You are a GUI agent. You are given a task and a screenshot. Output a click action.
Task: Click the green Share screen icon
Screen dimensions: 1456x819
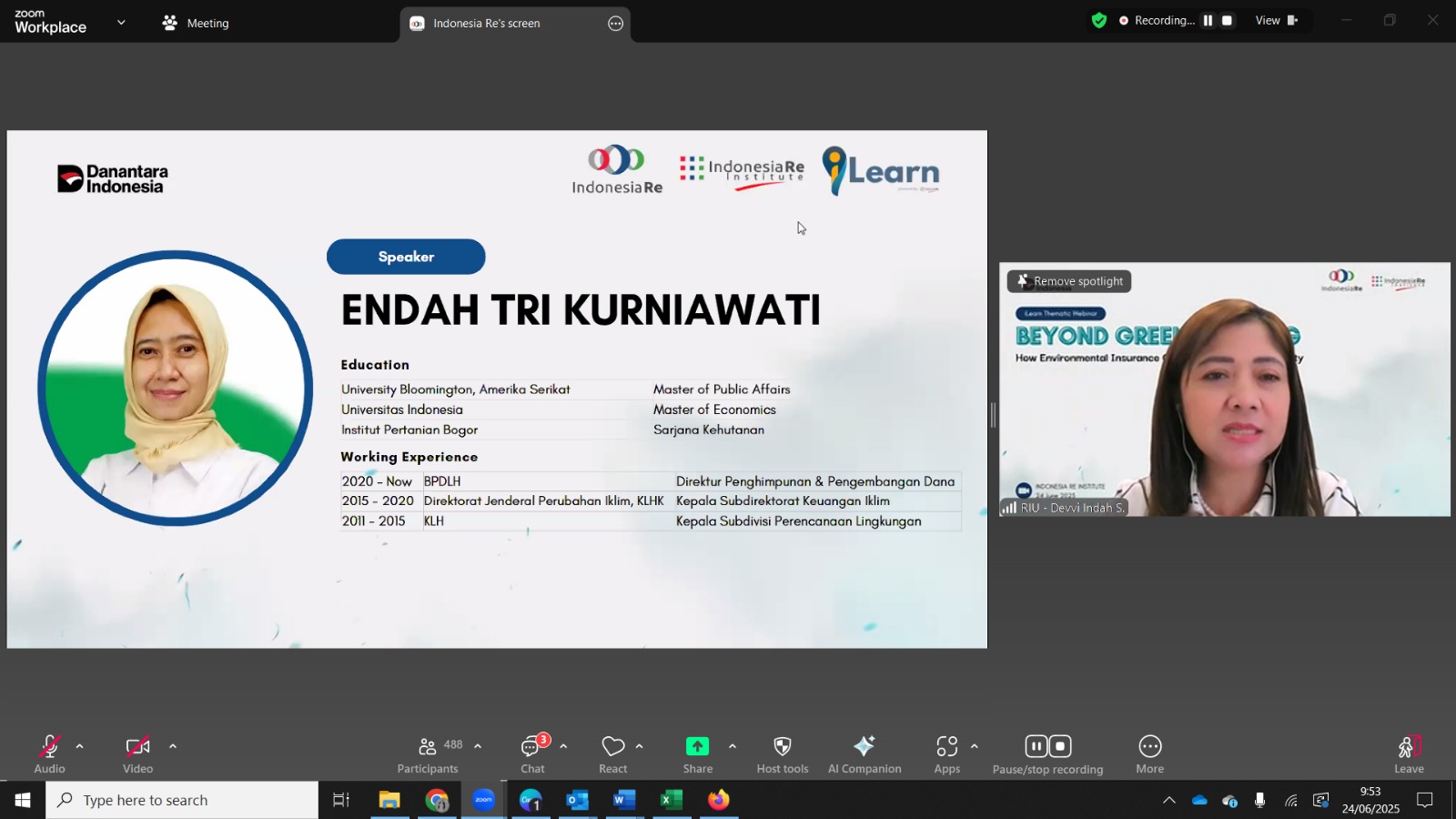pyautogui.click(x=697, y=746)
